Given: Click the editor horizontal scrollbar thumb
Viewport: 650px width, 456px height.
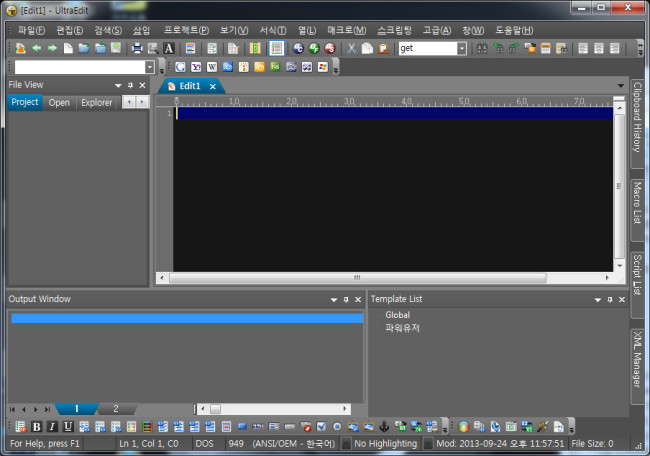Looking at the screenshot, I should [x=358, y=277].
